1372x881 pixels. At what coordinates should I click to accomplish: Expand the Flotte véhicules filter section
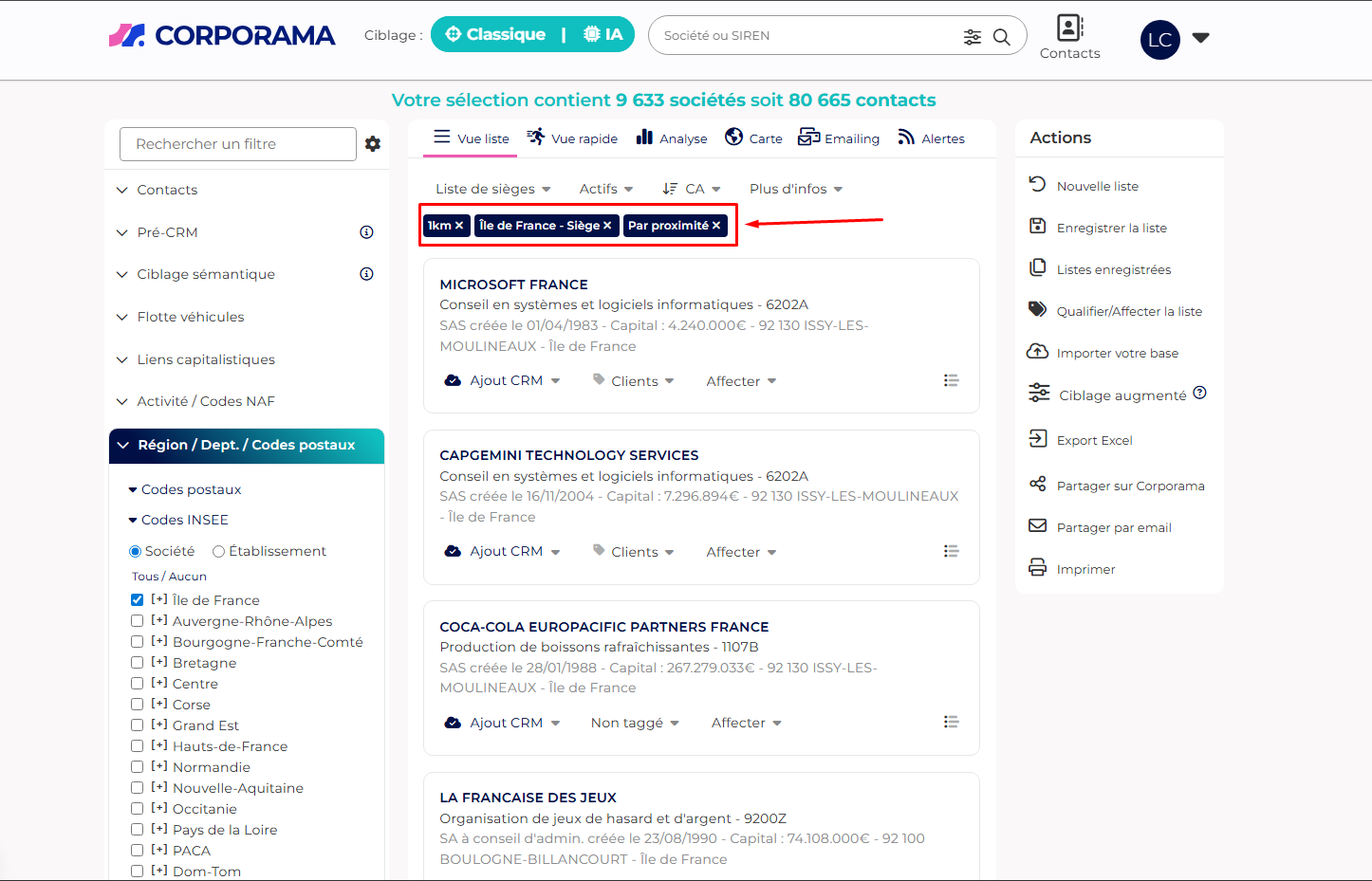(x=190, y=317)
